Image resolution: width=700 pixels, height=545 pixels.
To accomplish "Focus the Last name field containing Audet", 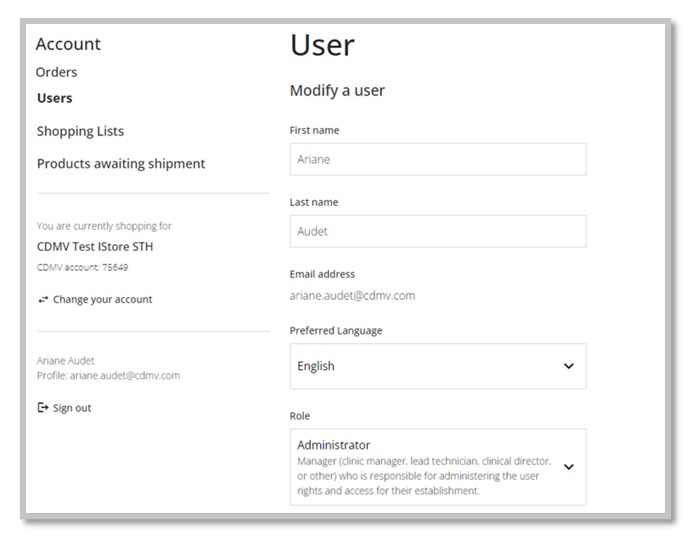I will pos(437,231).
